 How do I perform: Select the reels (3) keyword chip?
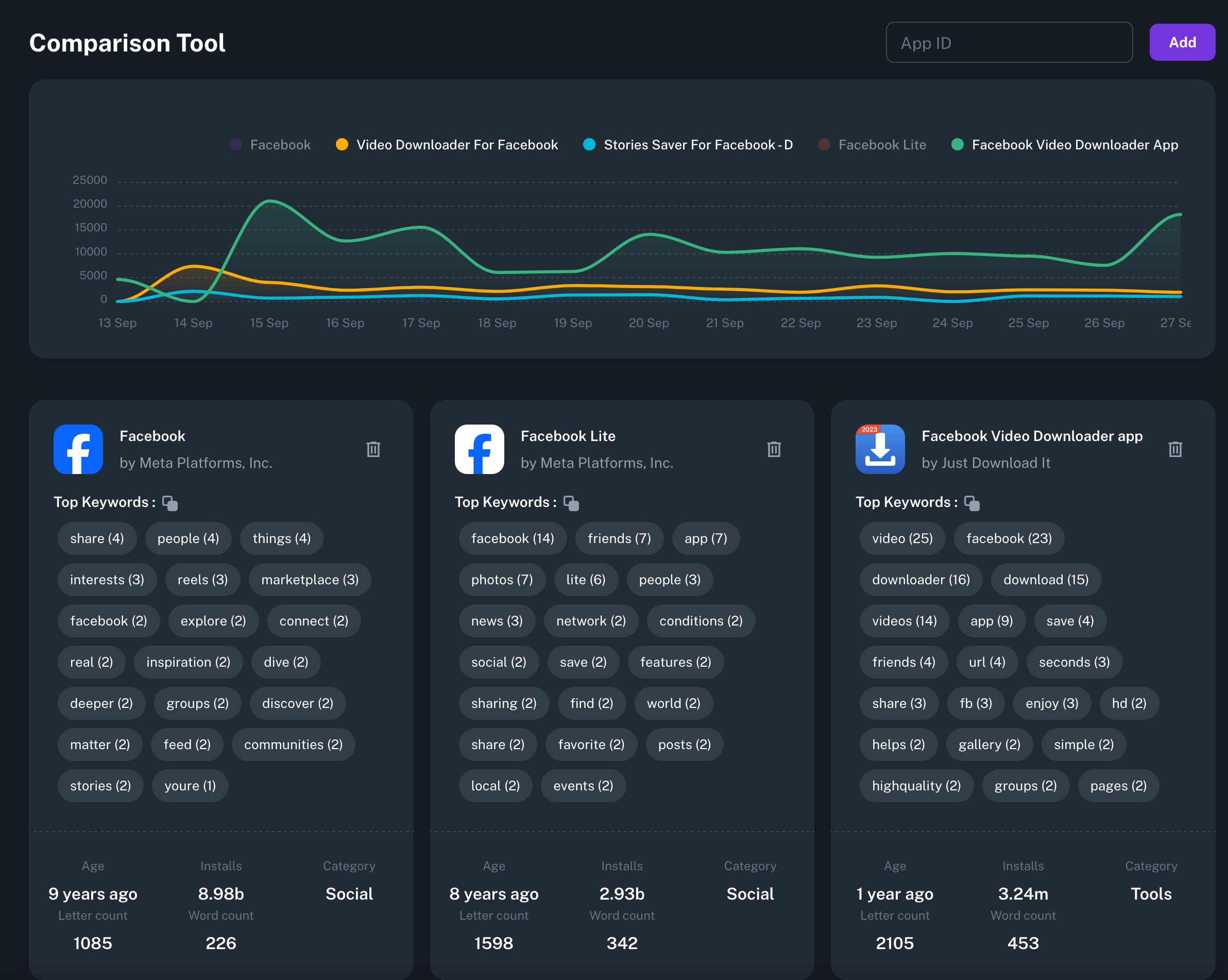[x=202, y=580]
